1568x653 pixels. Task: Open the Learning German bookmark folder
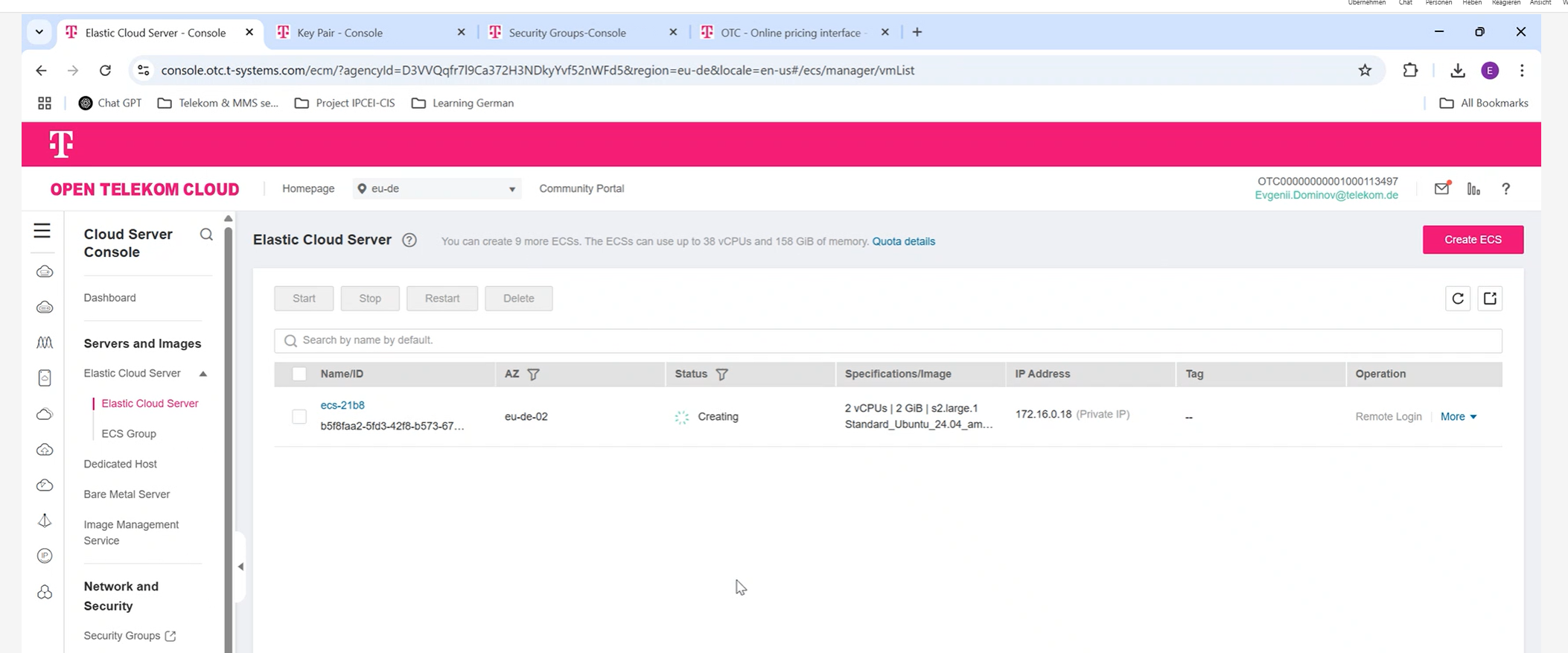click(462, 103)
